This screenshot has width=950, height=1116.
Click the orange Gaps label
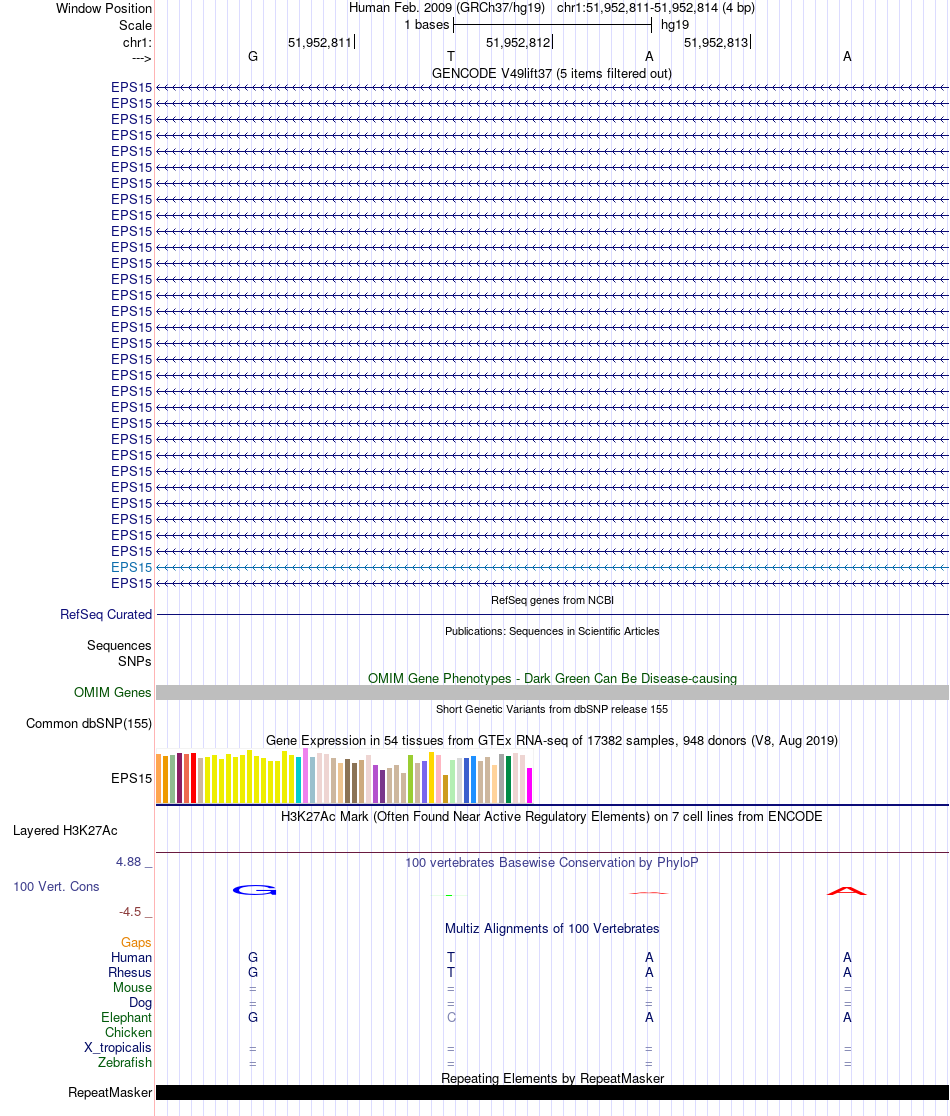(136, 942)
